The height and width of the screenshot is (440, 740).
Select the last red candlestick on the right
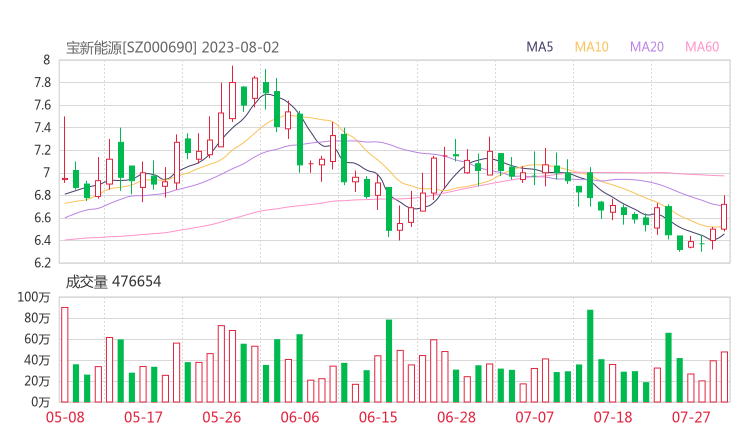tap(724, 213)
